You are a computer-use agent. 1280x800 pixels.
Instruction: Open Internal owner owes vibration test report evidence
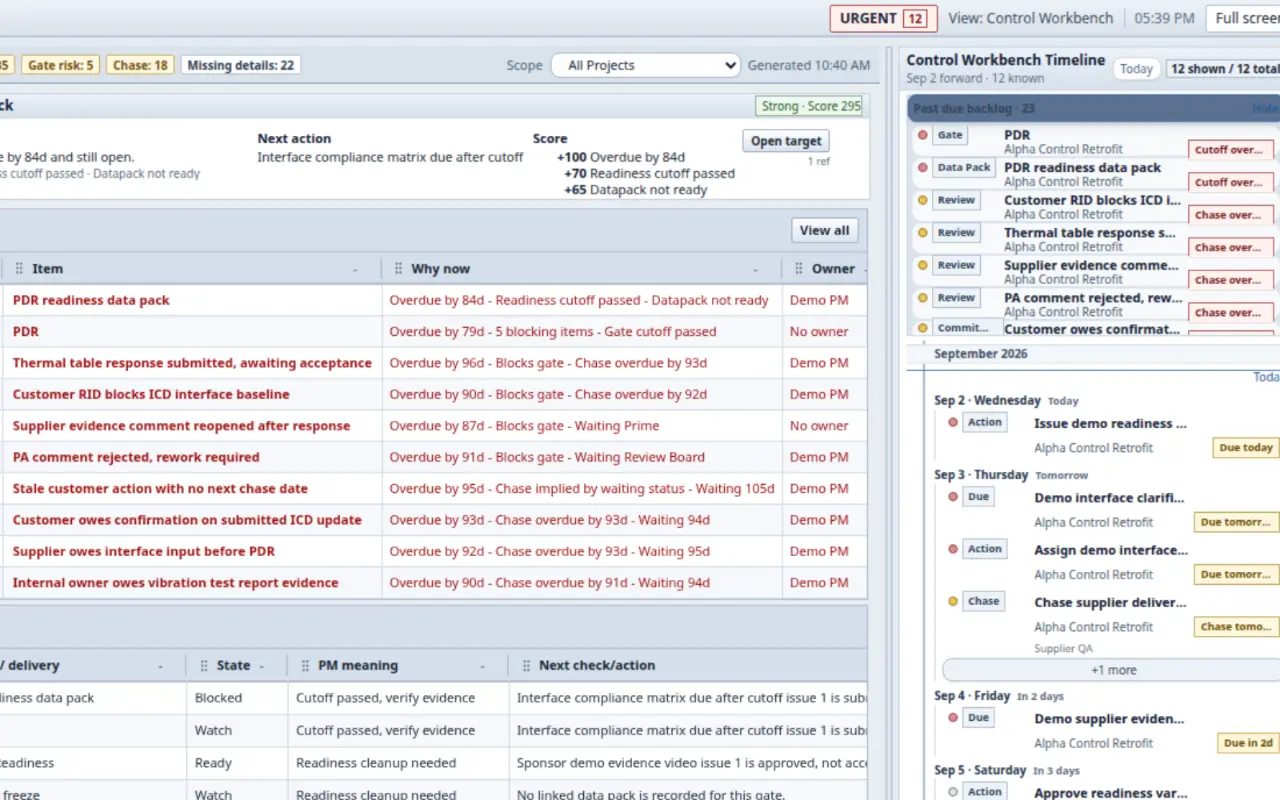tap(175, 583)
